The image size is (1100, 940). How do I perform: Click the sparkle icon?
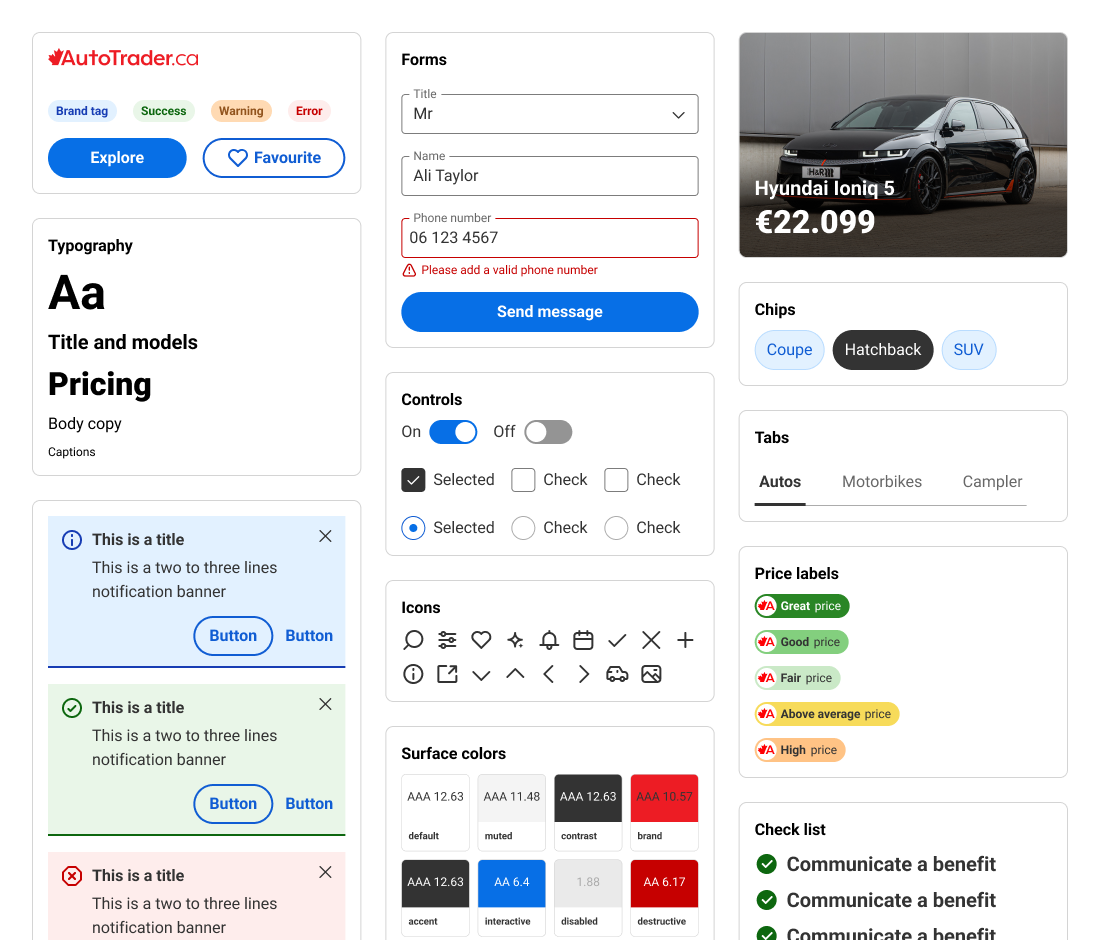point(516,640)
